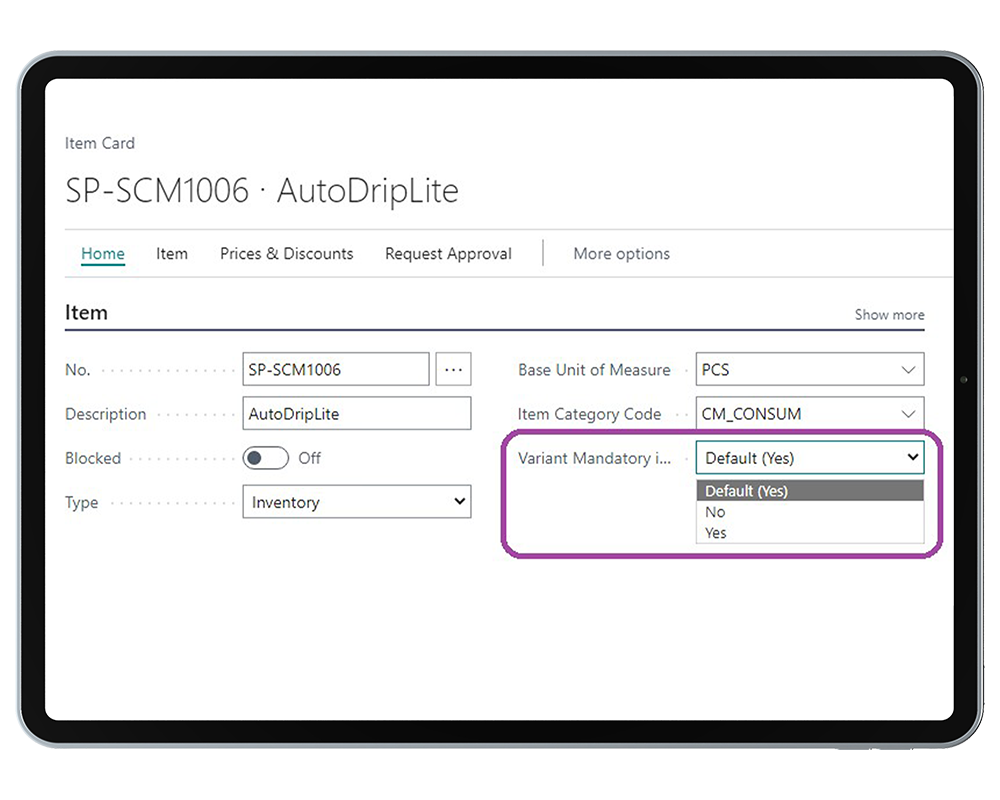The image size is (1000, 800).
Task: Collapse the Item section header
Action: pos(86,313)
